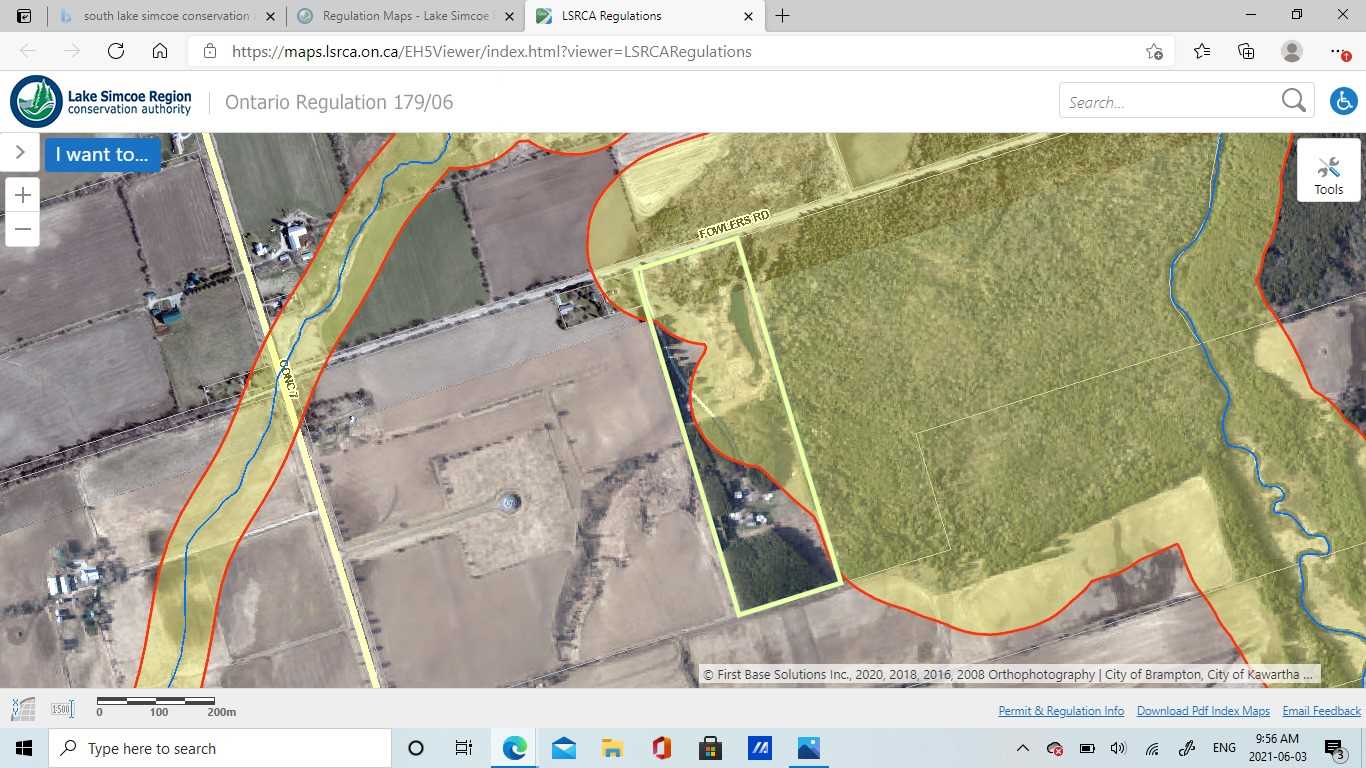Open the Email Feedback link
Screen dimensions: 1366x768
click(x=1321, y=711)
